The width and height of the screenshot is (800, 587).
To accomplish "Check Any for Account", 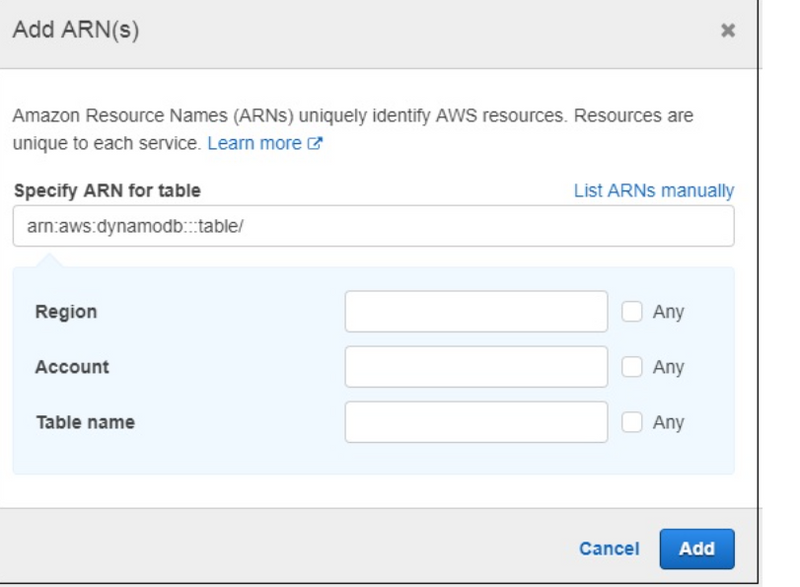I will tap(632, 367).
